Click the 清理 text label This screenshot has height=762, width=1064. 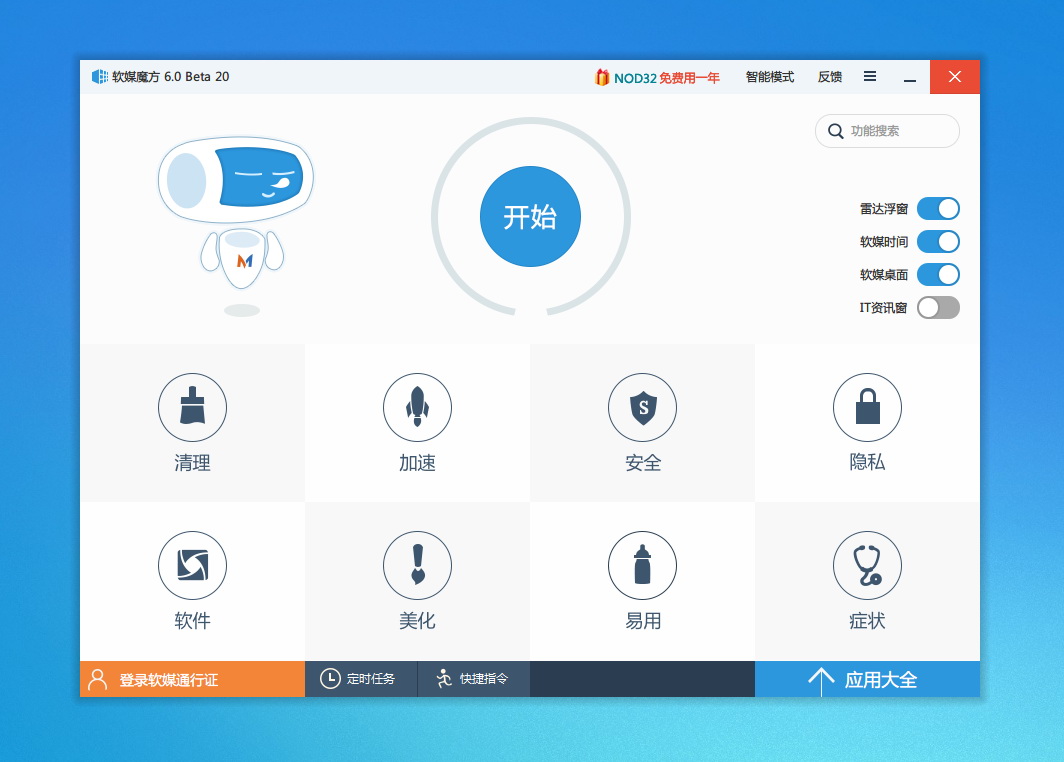[x=192, y=463]
